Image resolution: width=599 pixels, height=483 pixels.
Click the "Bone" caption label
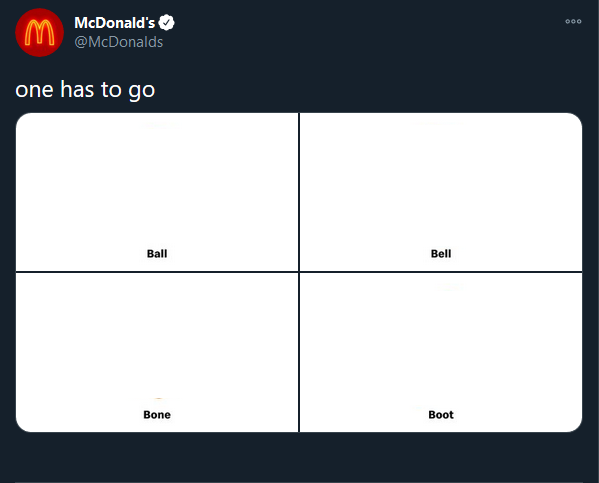tap(157, 415)
